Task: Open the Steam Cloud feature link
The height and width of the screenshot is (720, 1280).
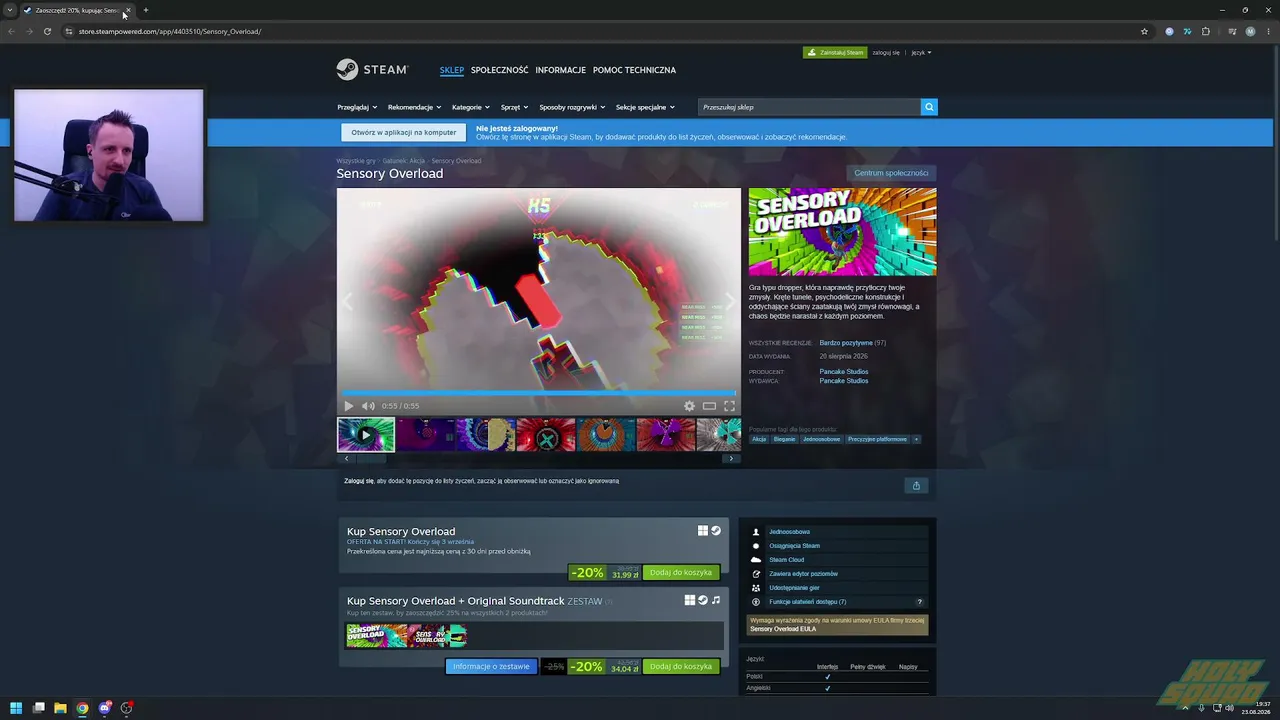Action: 787,560
